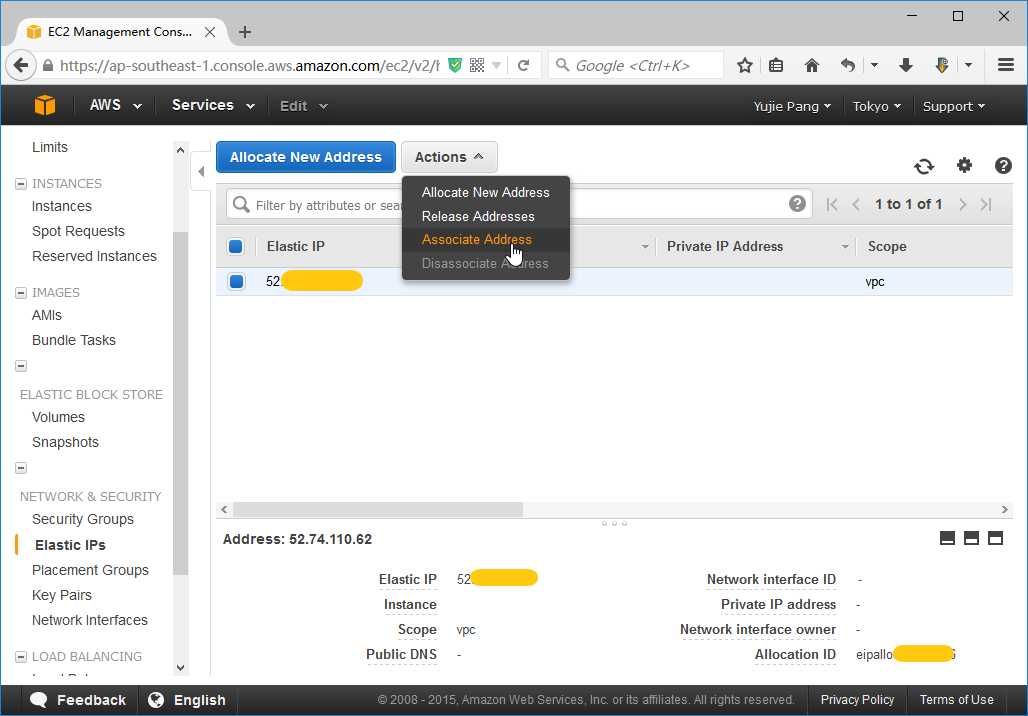Open Private IP Address column sort arrow
The width and height of the screenshot is (1028, 716).
tap(845, 247)
